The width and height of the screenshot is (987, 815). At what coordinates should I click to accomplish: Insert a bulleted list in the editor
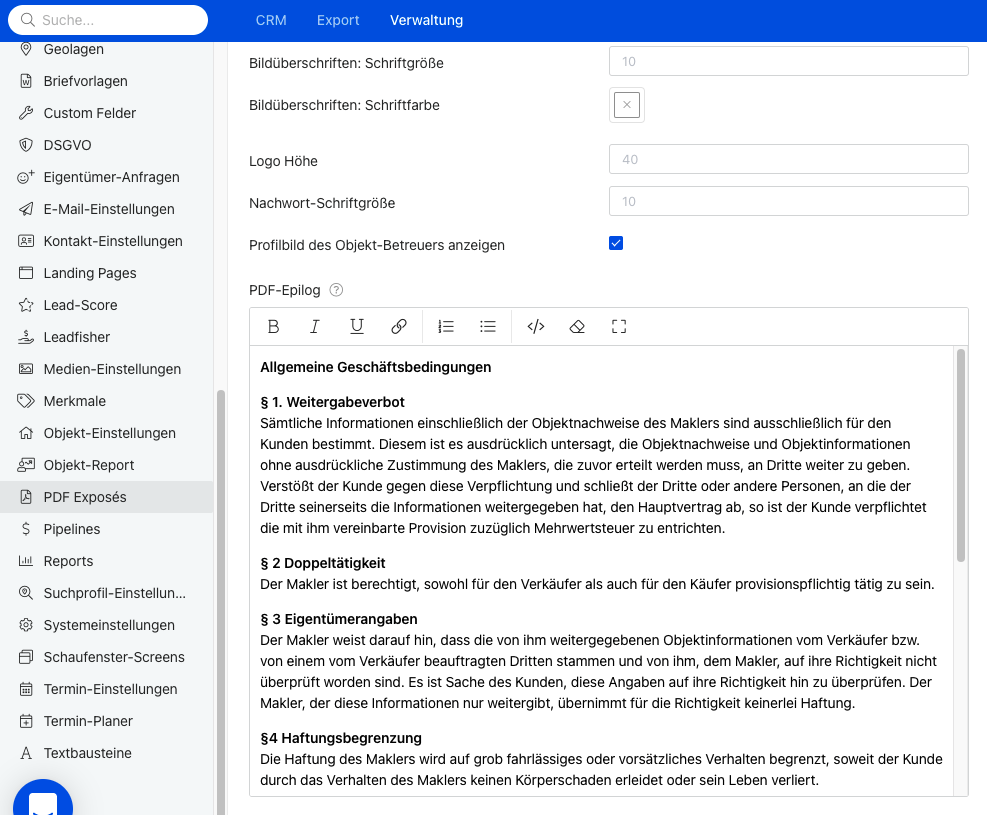(488, 327)
